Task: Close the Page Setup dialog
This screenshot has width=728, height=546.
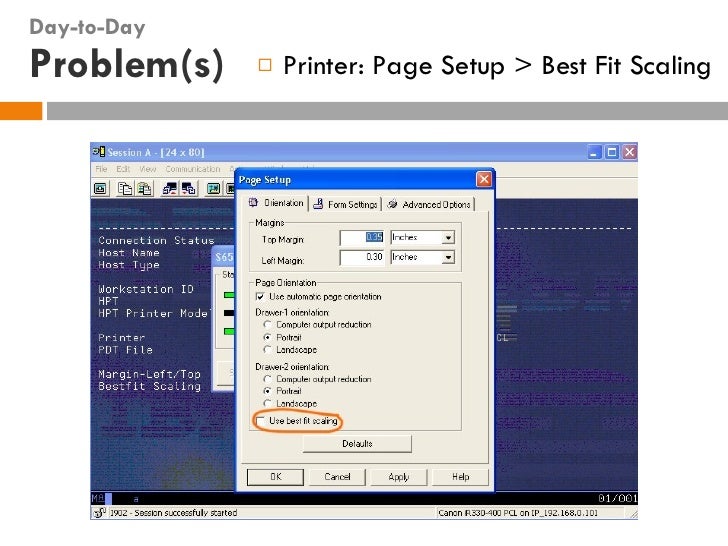Action: click(484, 179)
